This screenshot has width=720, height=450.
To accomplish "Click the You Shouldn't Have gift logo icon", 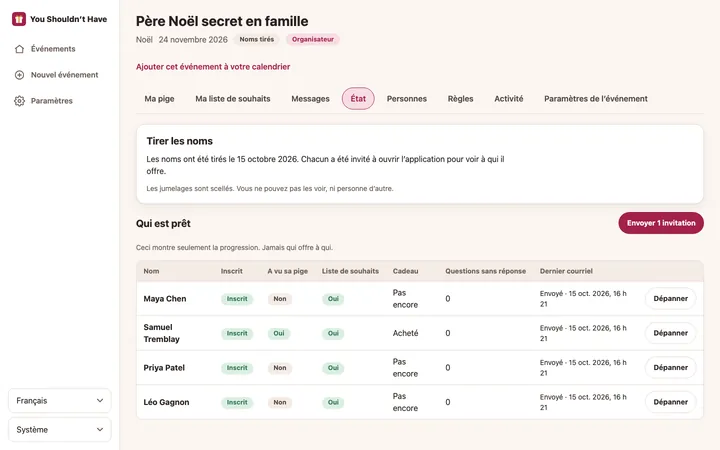I will point(19,19).
